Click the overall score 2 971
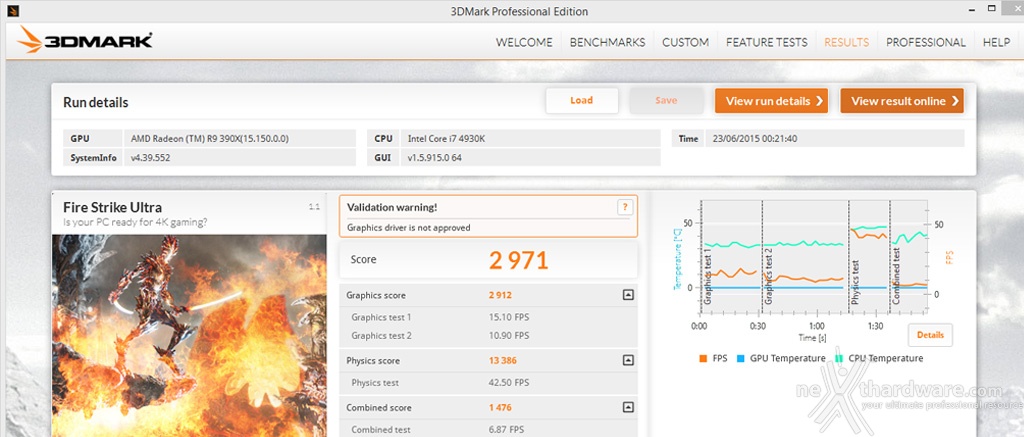This screenshot has width=1024, height=437. point(519,260)
